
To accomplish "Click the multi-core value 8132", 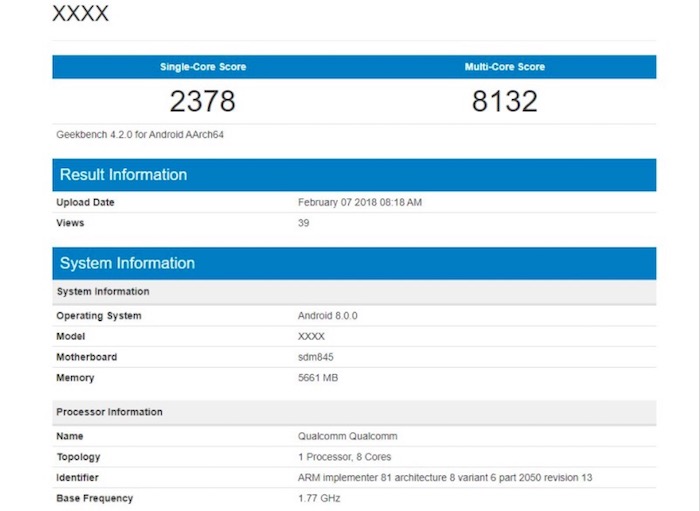I will click(504, 101).
